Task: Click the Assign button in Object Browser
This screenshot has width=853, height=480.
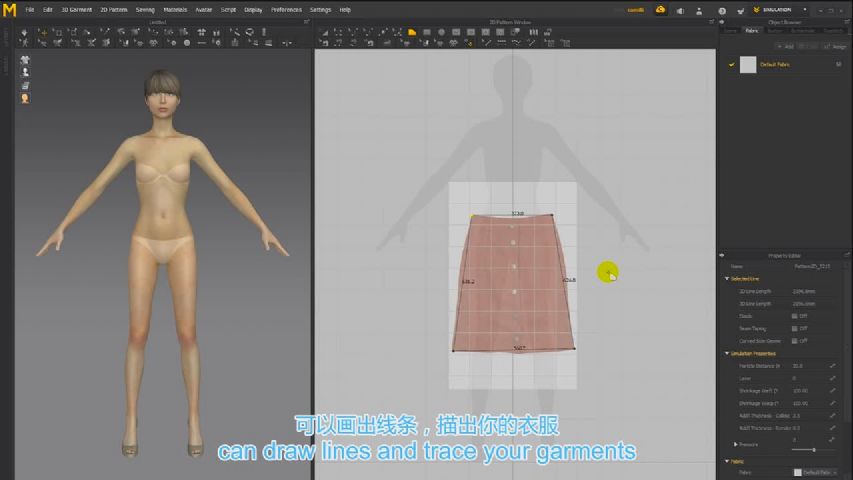Action: [836, 47]
